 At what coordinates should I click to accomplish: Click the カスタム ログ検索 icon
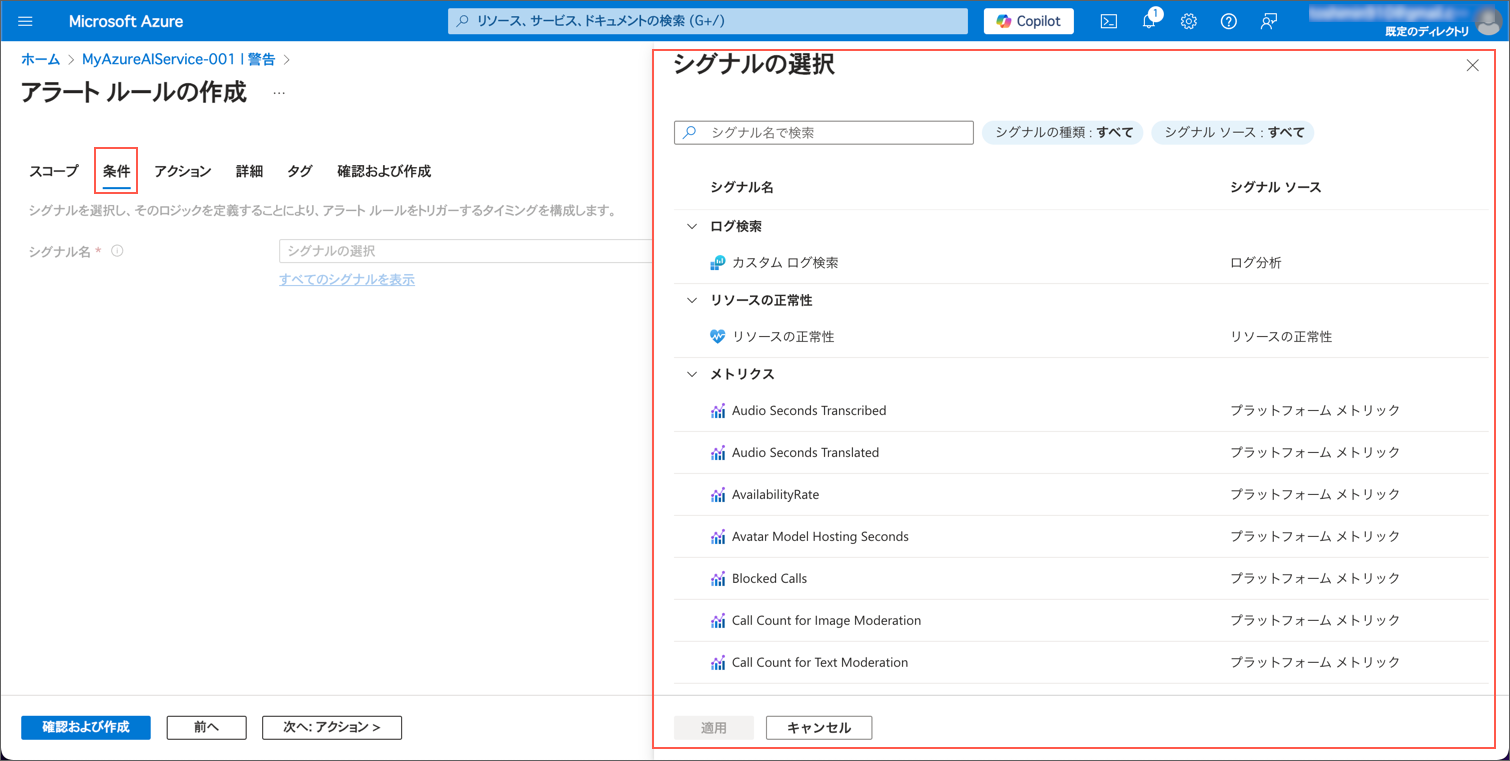pos(717,263)
